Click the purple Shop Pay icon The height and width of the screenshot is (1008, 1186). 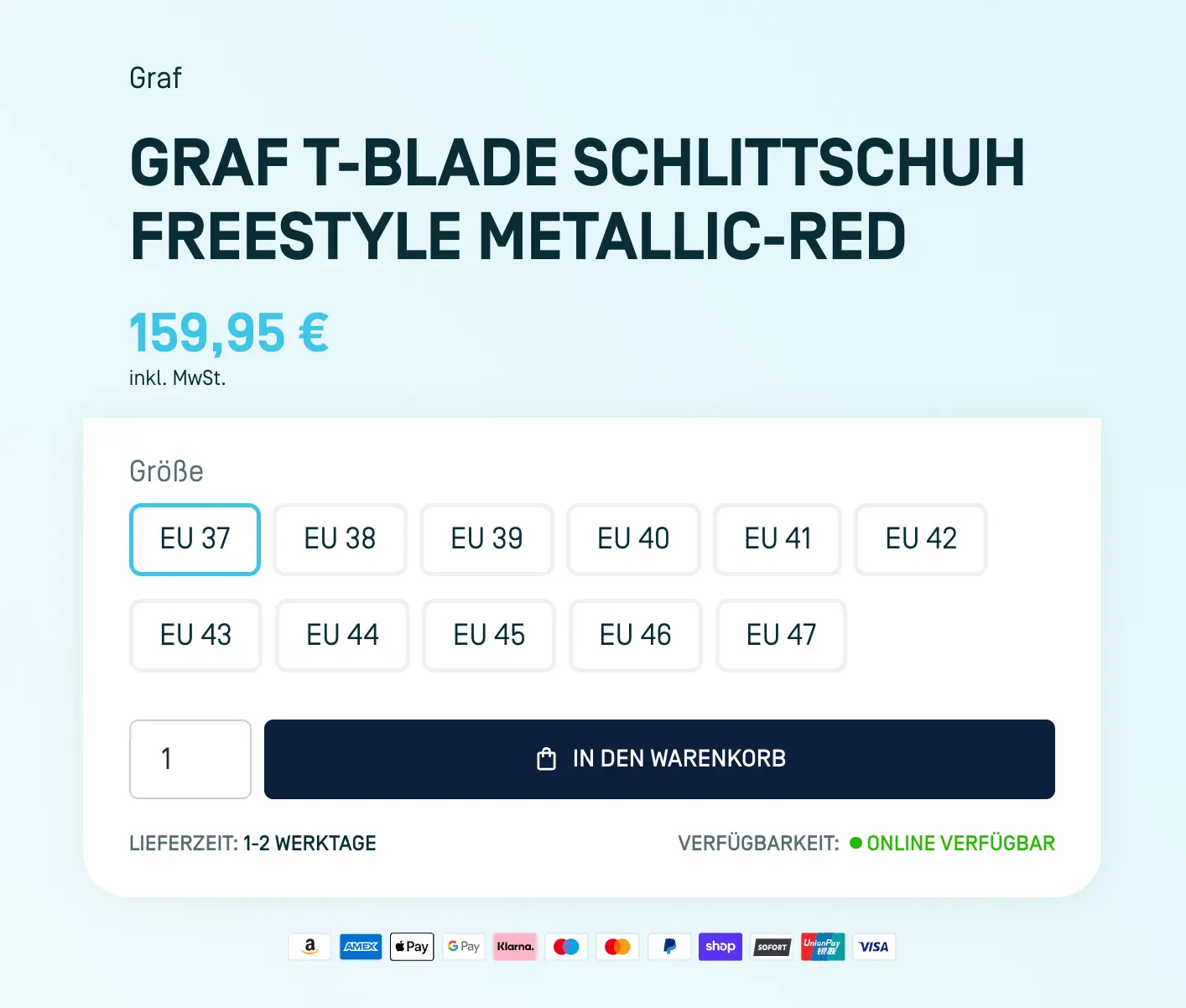[x=720, y=947]
